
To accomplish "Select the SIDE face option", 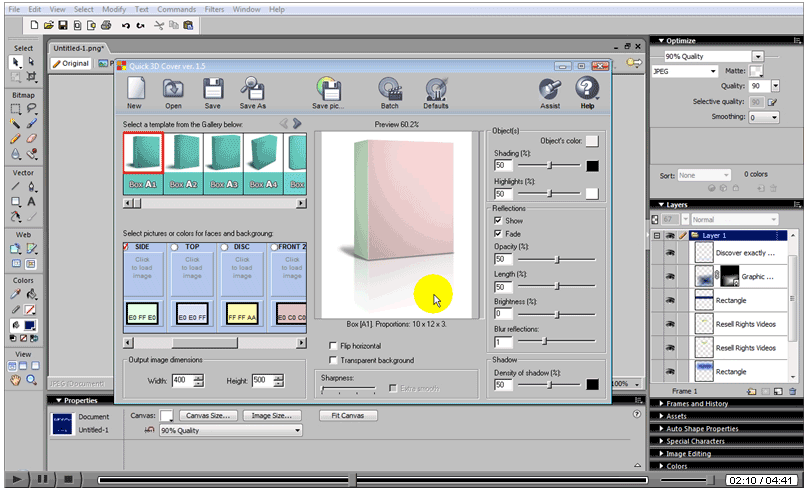I will click(126, 247).
